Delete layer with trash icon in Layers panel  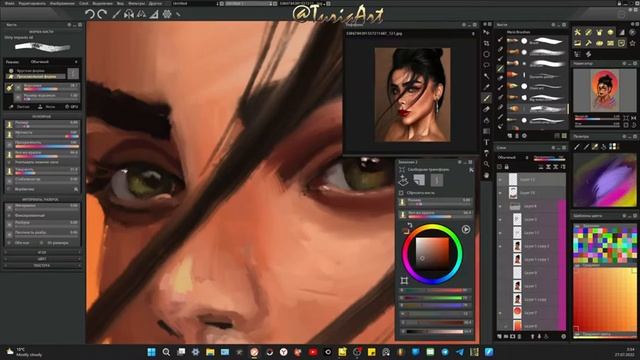coord(519,337)
